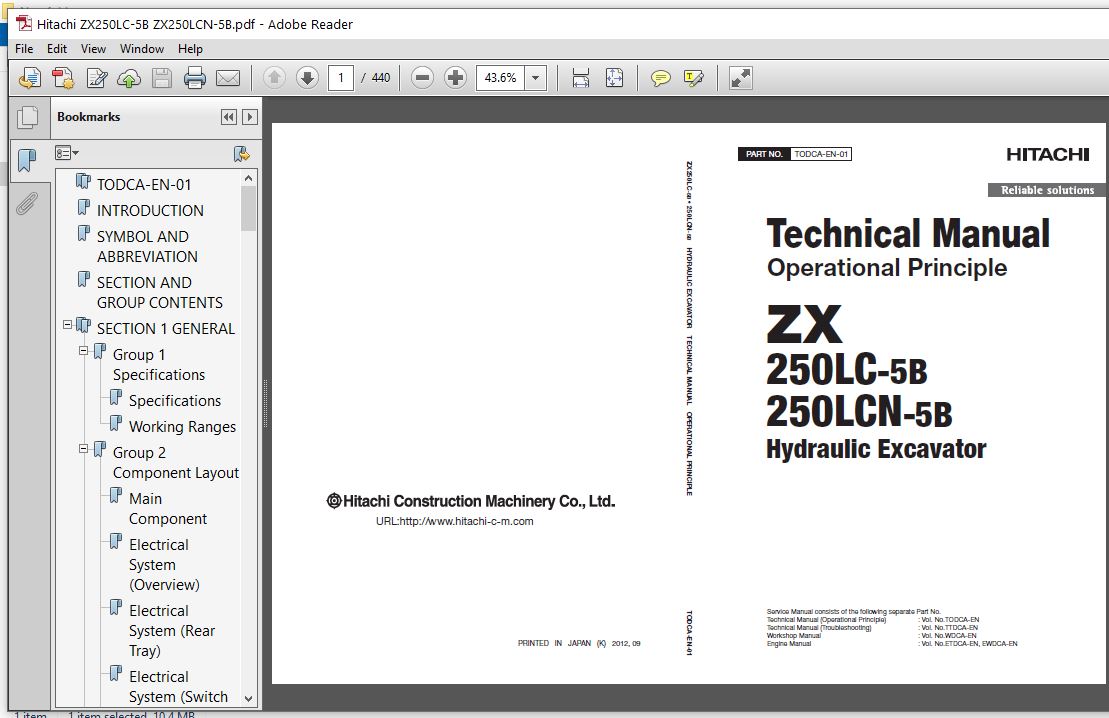Image resolution: width=1109 pixels, height=718 pixels.
Task: Open the SECTION AND GROUP CONTENTS bookmark
Action: [160, 292]
